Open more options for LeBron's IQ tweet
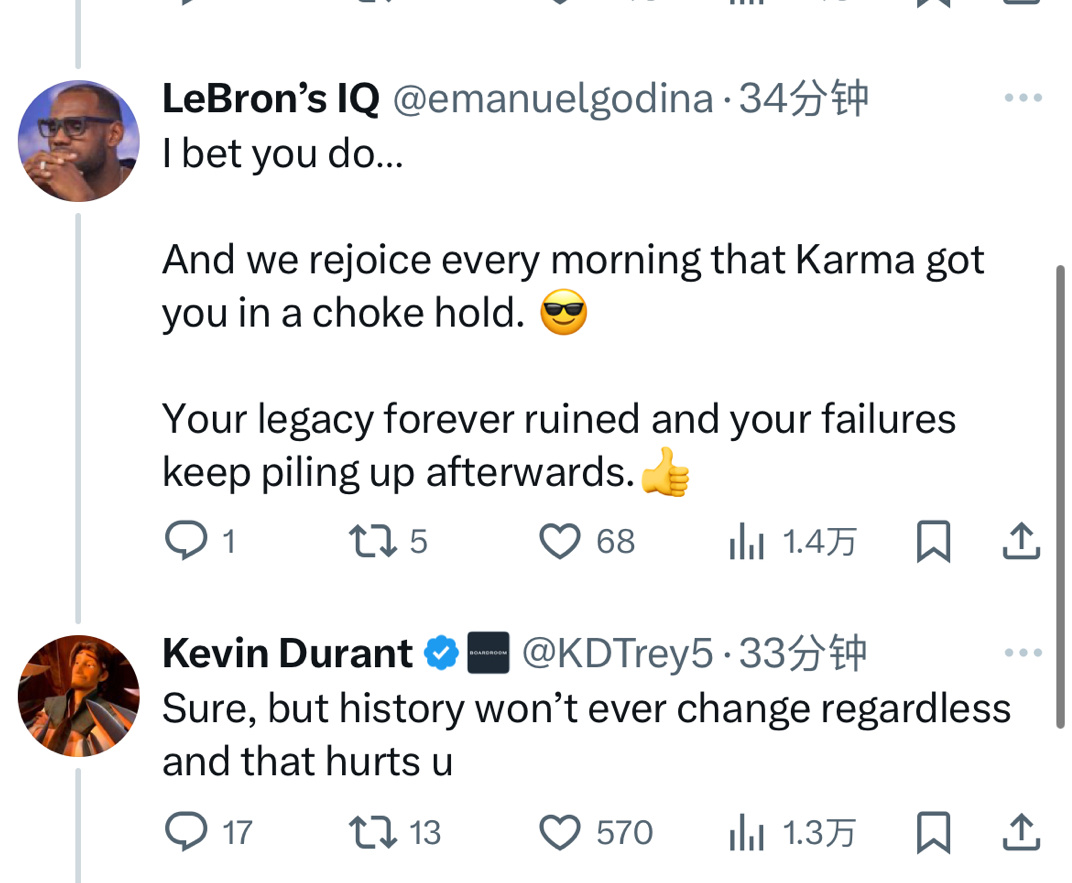 click(1023, 98)
